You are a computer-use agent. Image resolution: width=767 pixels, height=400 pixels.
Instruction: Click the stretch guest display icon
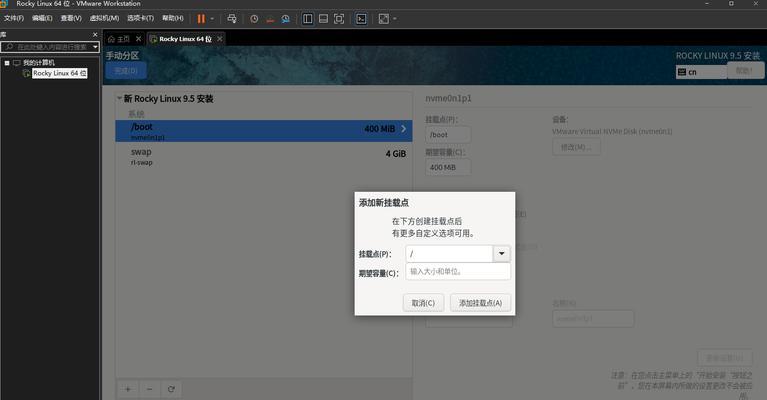384,19
